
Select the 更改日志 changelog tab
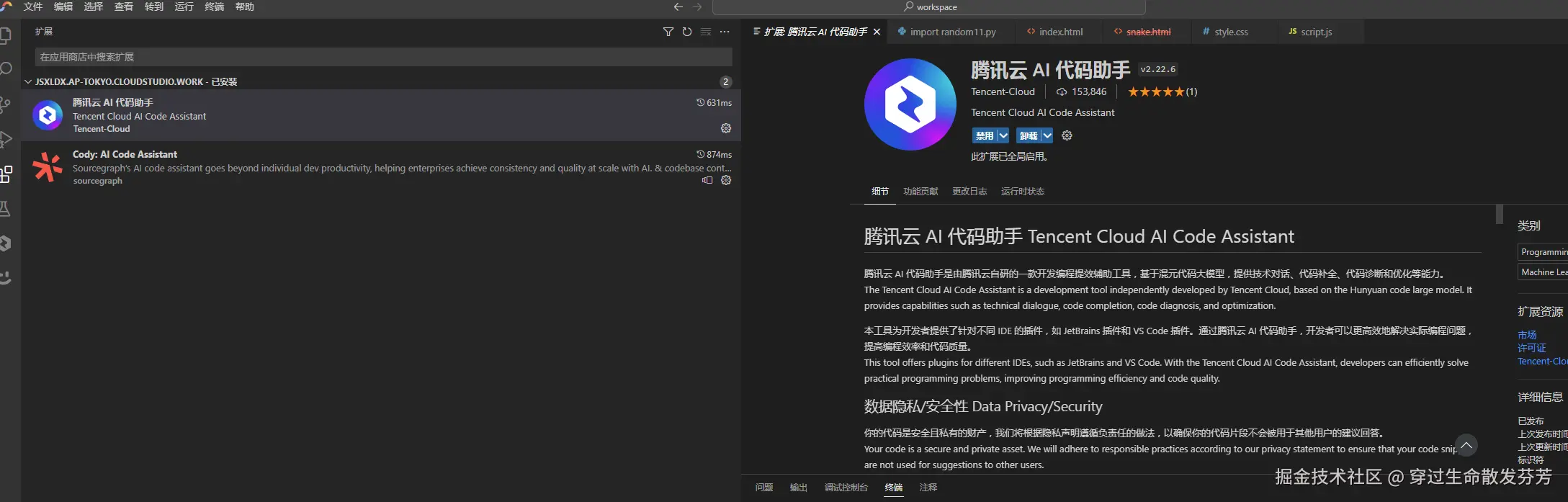tap(969, 192)
